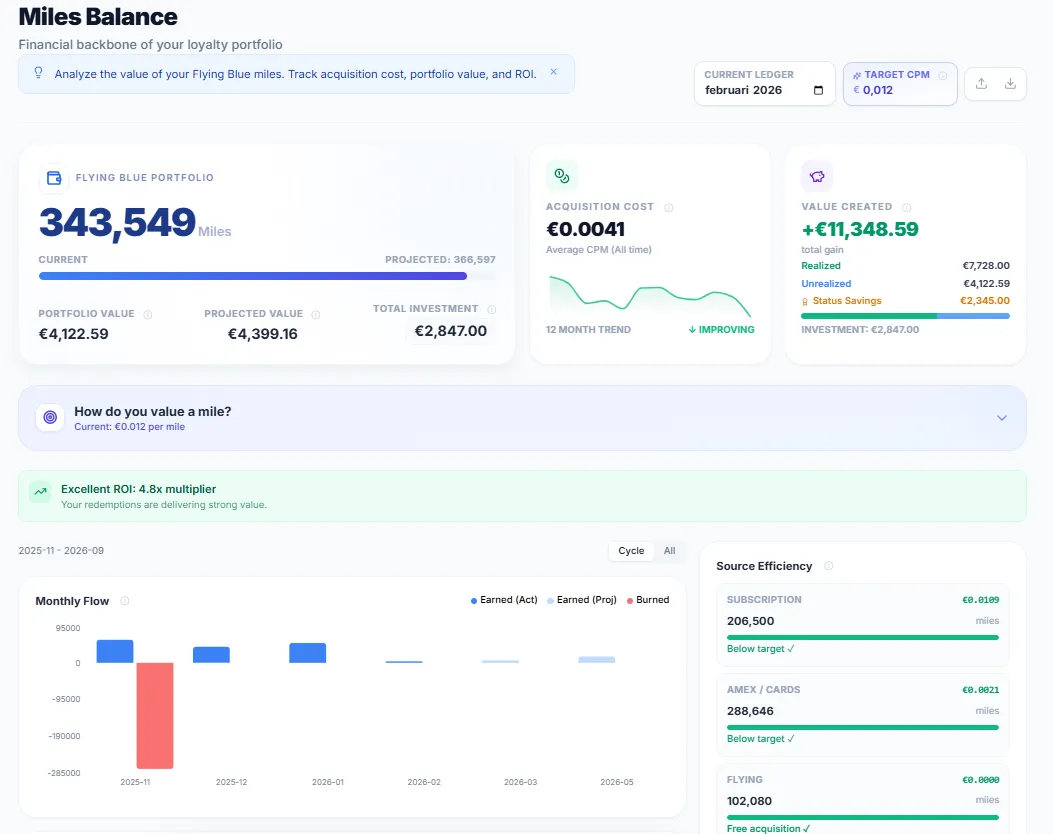Viewport: 1053px width, 834px height.
Task: Select the Cycle tab
Action: (x=630, y=551)
